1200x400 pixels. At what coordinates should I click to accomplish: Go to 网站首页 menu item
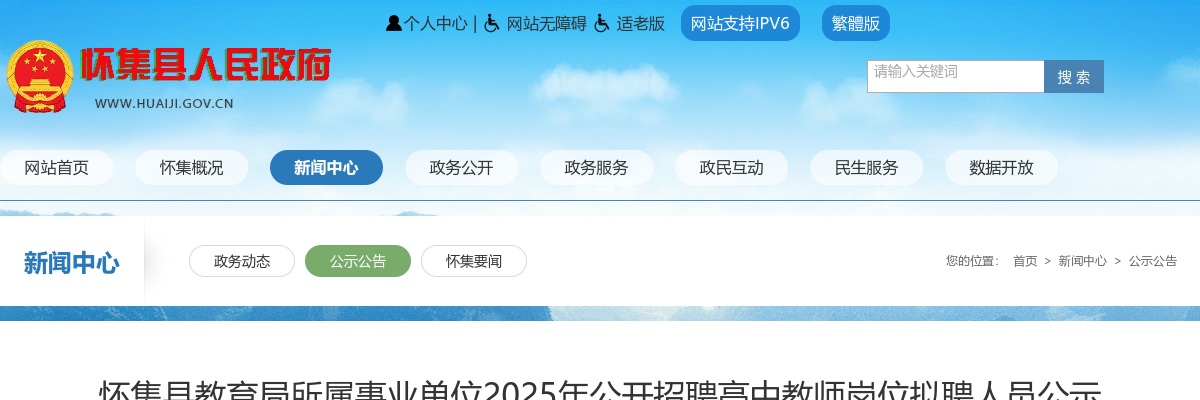point(57,168)
